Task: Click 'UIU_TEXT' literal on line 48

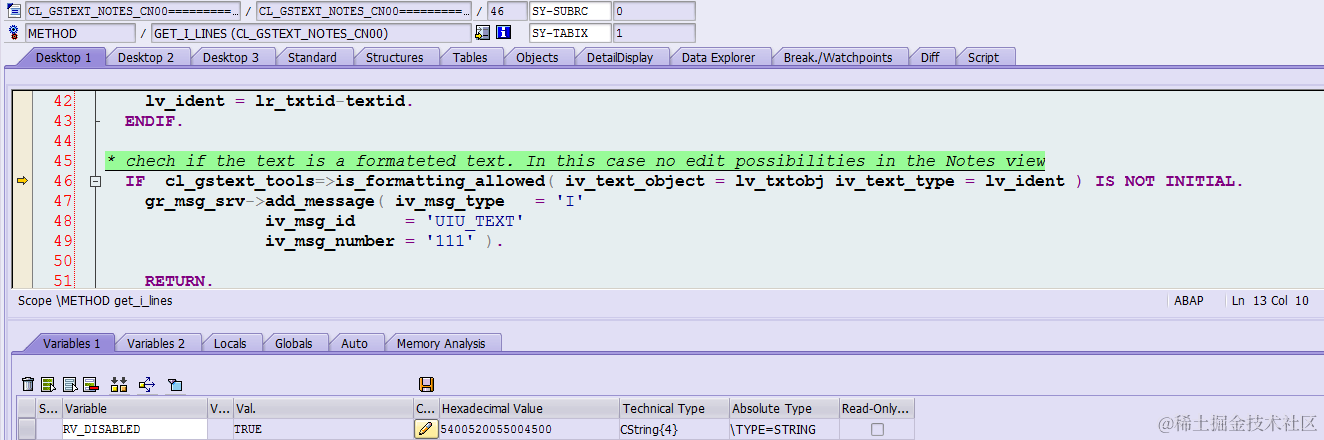Action: [474, 221]
